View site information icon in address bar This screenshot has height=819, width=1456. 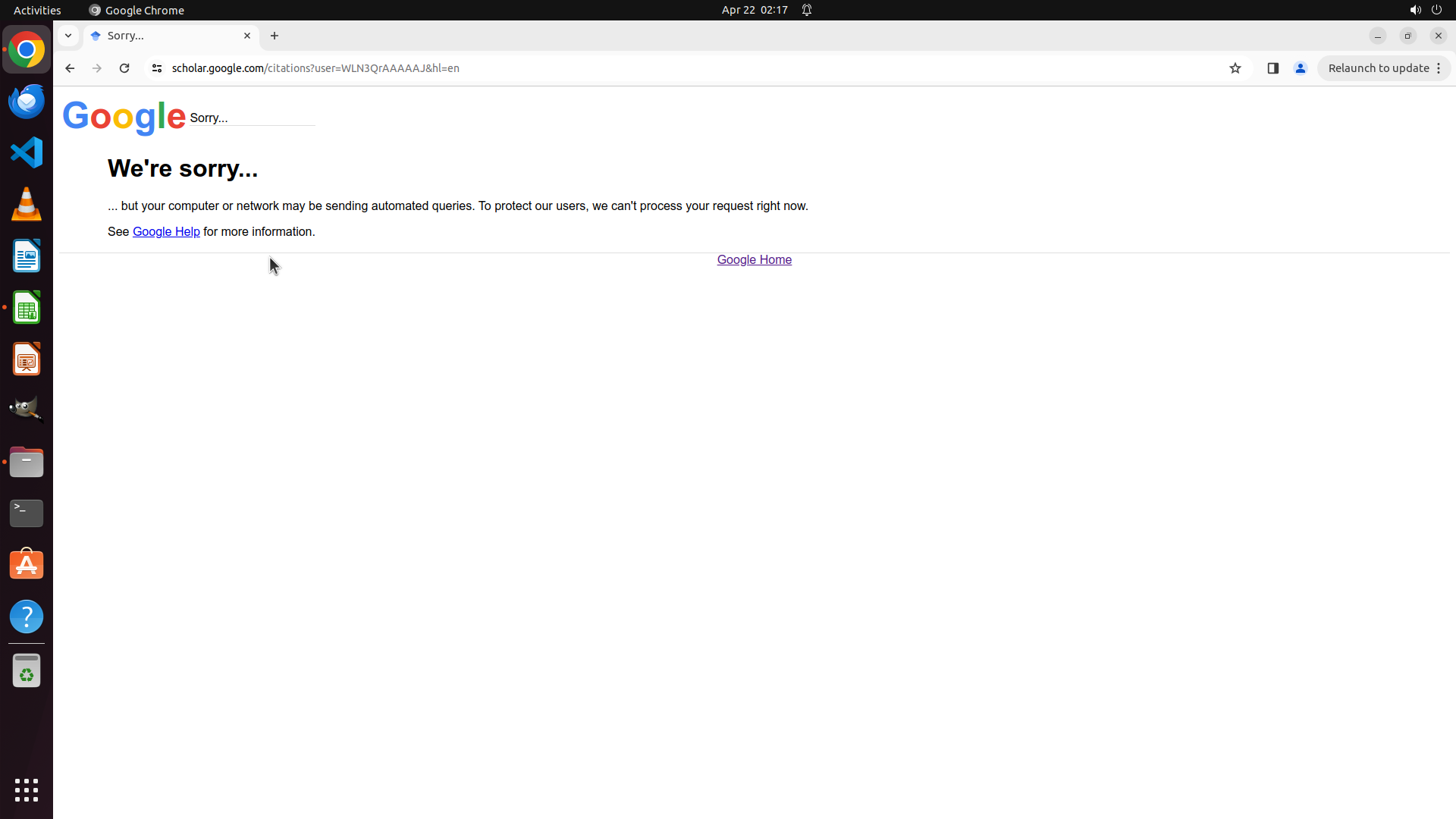pos(157,68)
